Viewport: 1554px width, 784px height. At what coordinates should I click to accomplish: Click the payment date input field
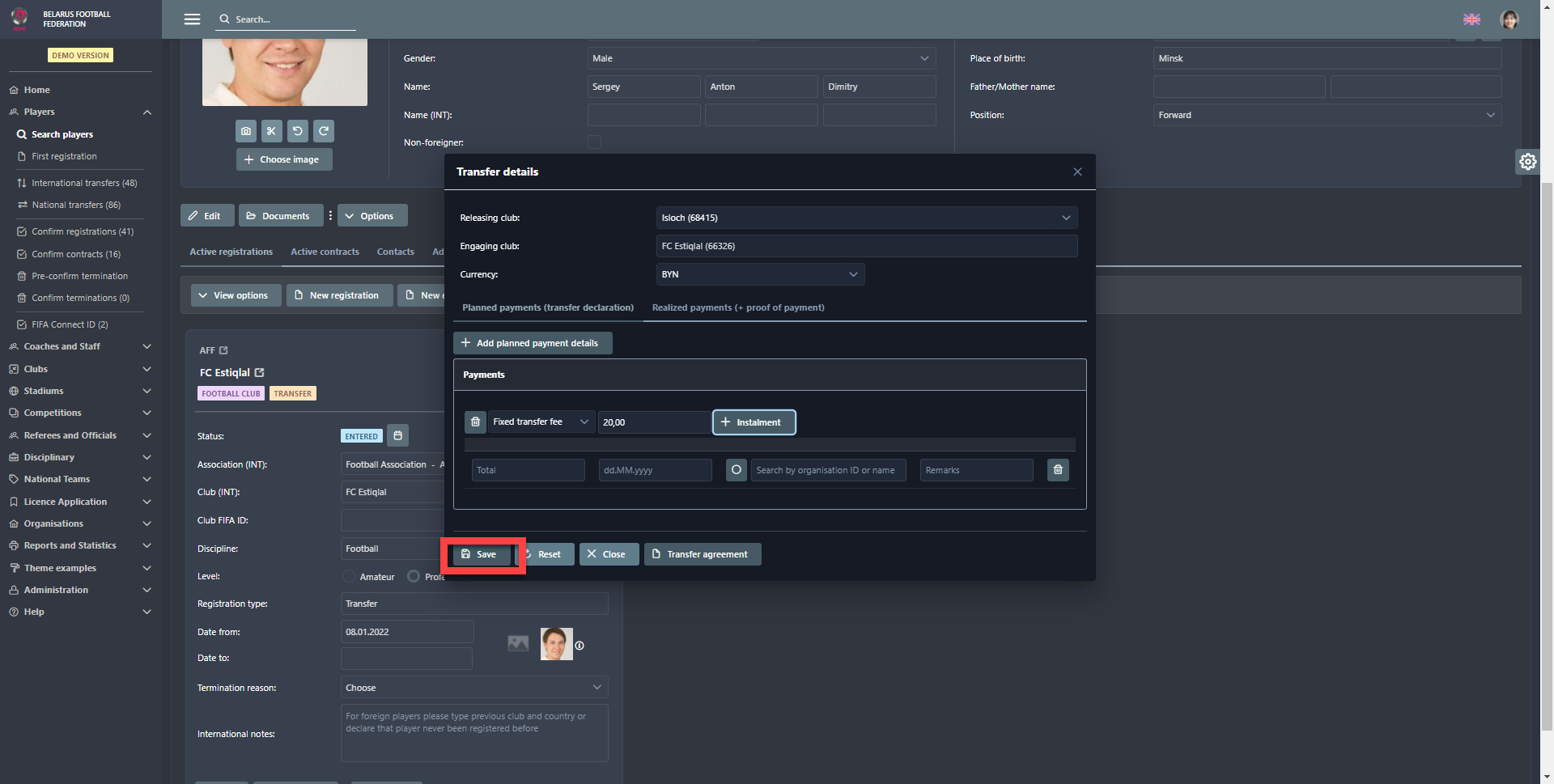pos(655,470)
